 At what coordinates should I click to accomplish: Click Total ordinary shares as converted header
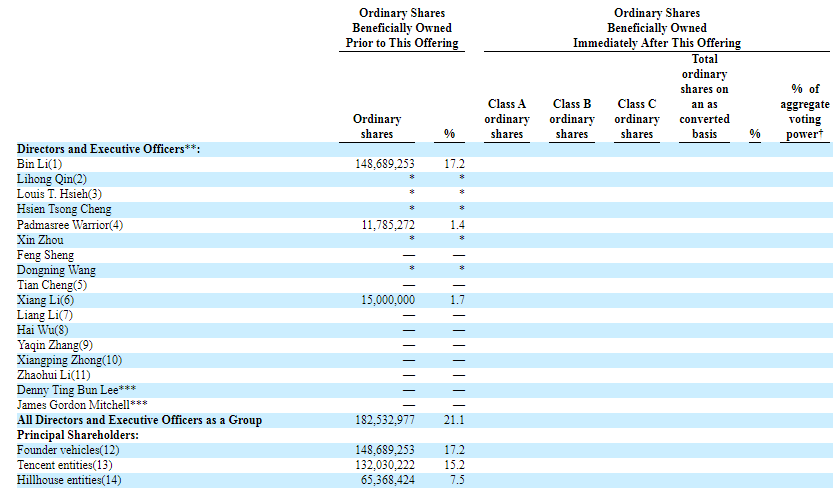click(704, 97)
